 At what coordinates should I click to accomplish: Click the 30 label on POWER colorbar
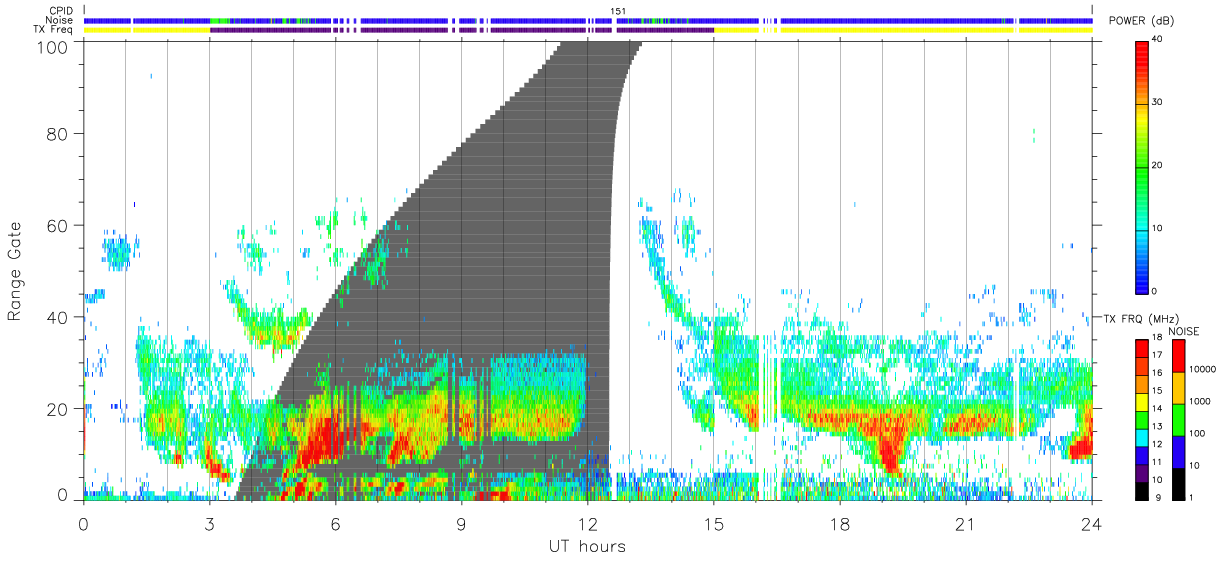(1159, 102)
